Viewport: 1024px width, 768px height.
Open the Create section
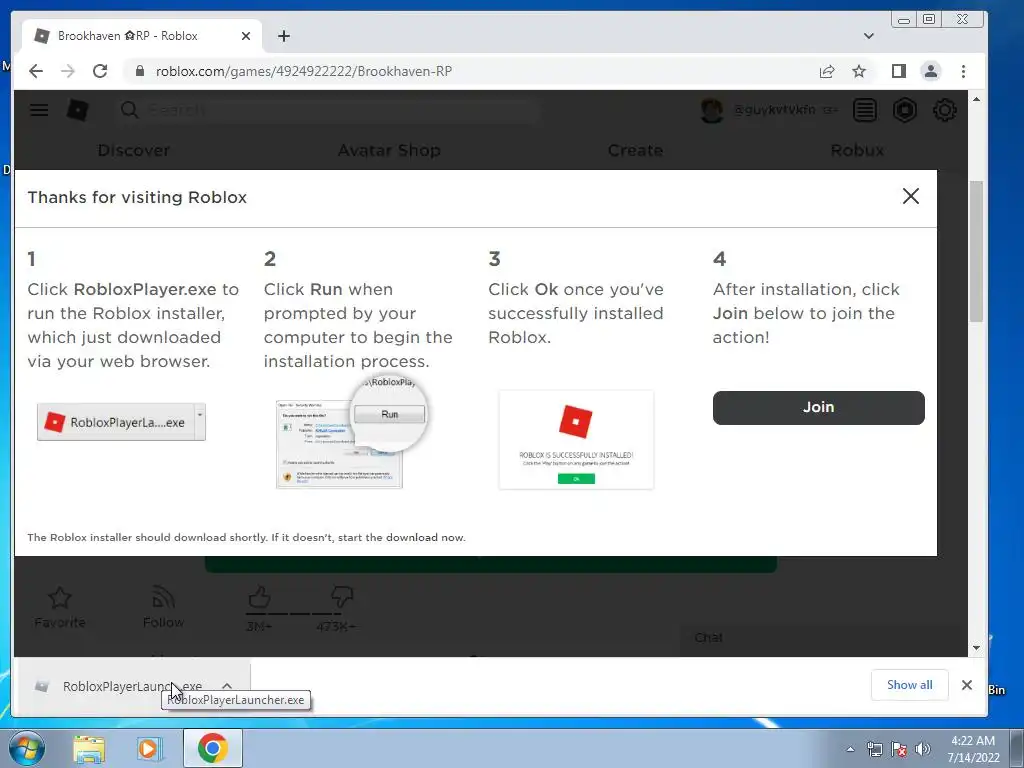[635, 150]
